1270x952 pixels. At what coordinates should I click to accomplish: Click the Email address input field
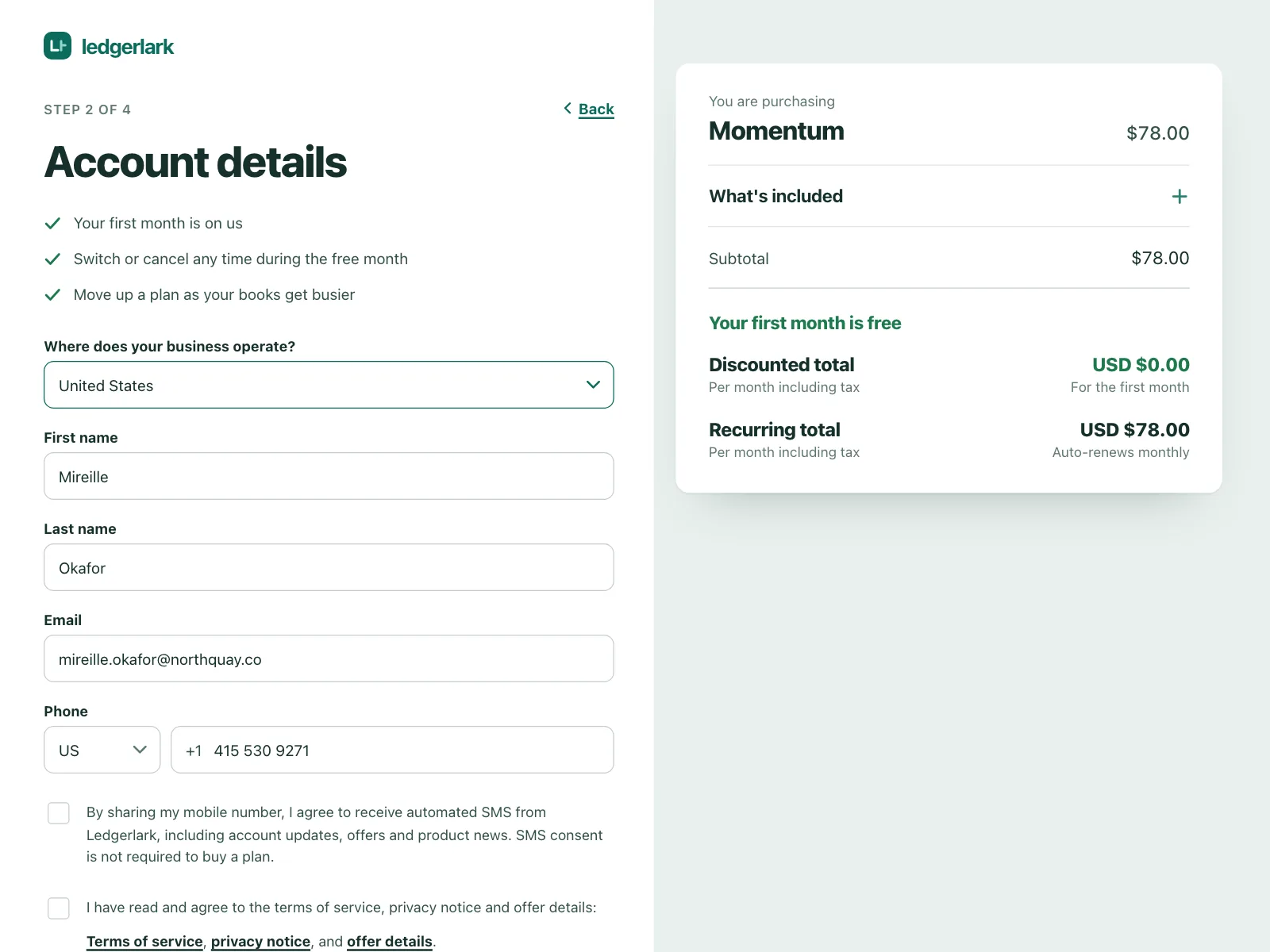pos(329,658)
